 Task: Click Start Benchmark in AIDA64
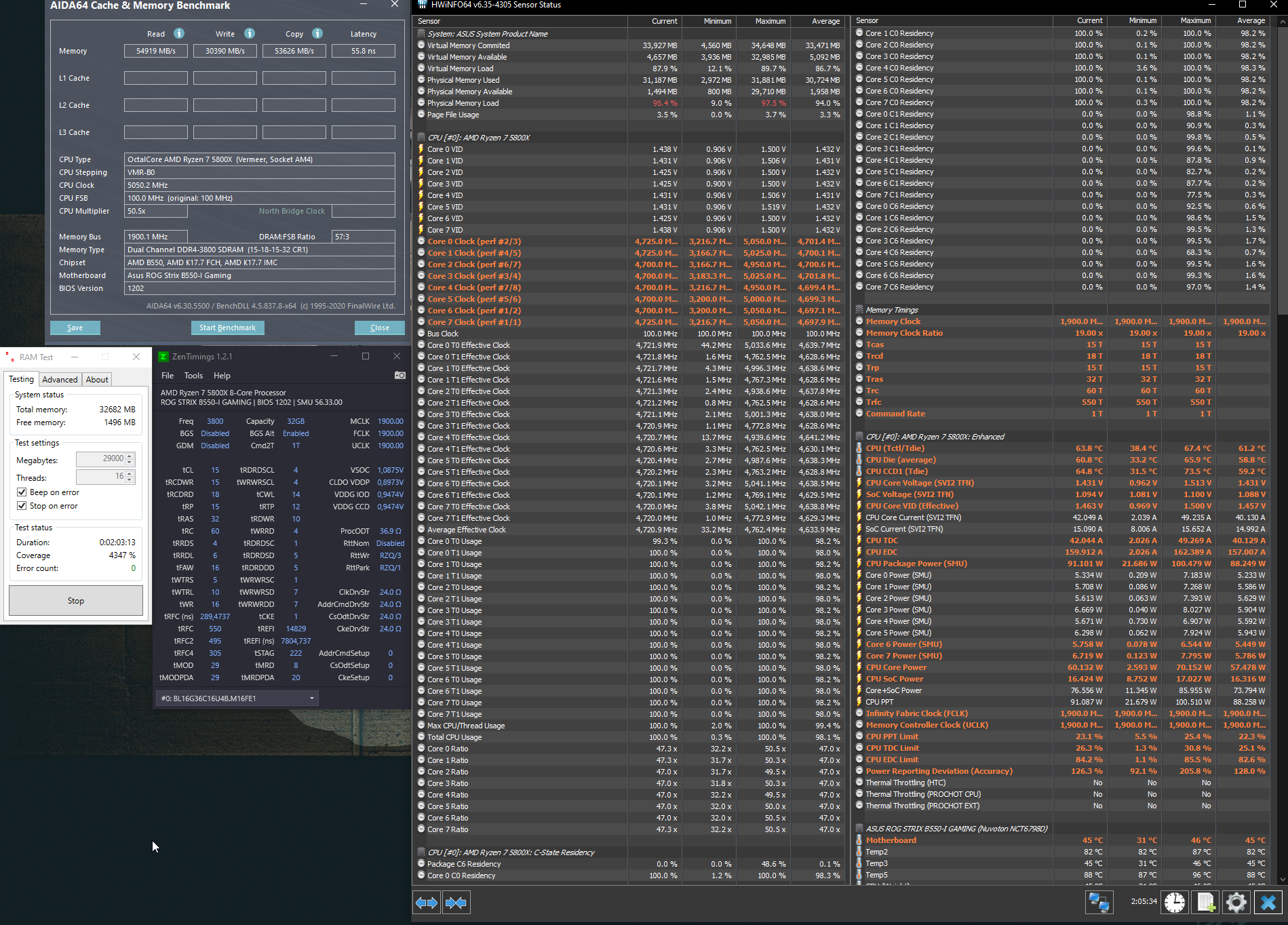tap(228, 328)
